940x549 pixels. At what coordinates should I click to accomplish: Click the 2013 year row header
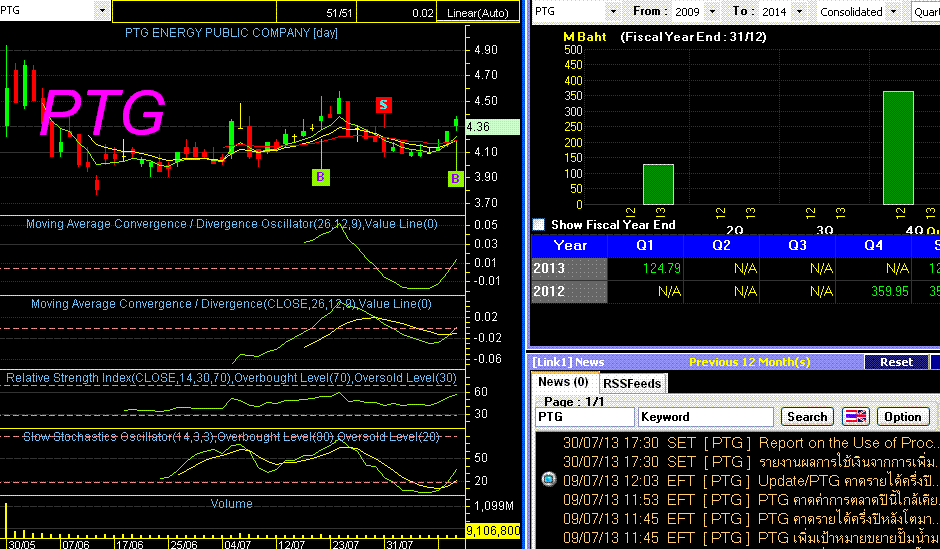coord(569,269)
